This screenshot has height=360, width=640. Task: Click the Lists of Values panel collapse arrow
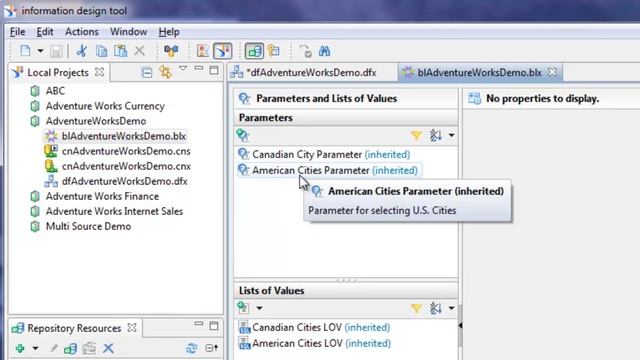(x=460, y=325)
